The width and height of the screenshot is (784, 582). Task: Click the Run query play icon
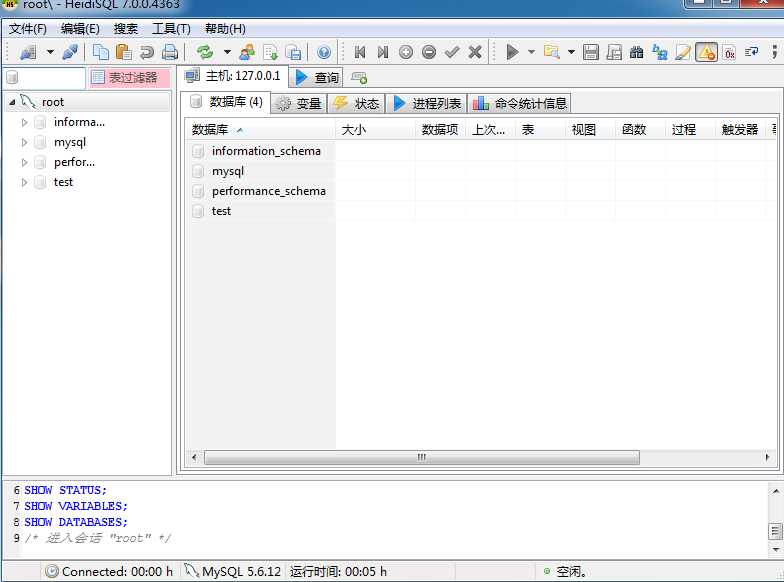[512, 52]
